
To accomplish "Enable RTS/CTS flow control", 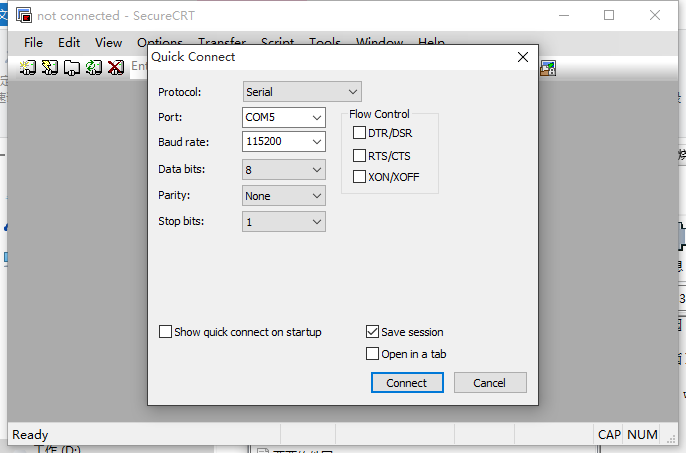I will [x=359, y=155].
